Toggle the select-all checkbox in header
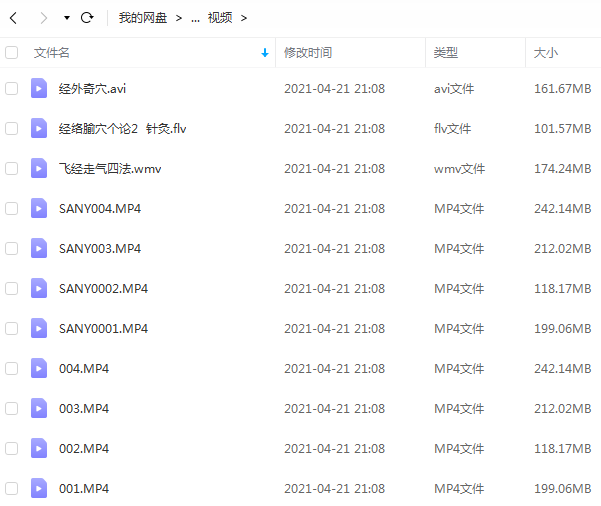 11,53
